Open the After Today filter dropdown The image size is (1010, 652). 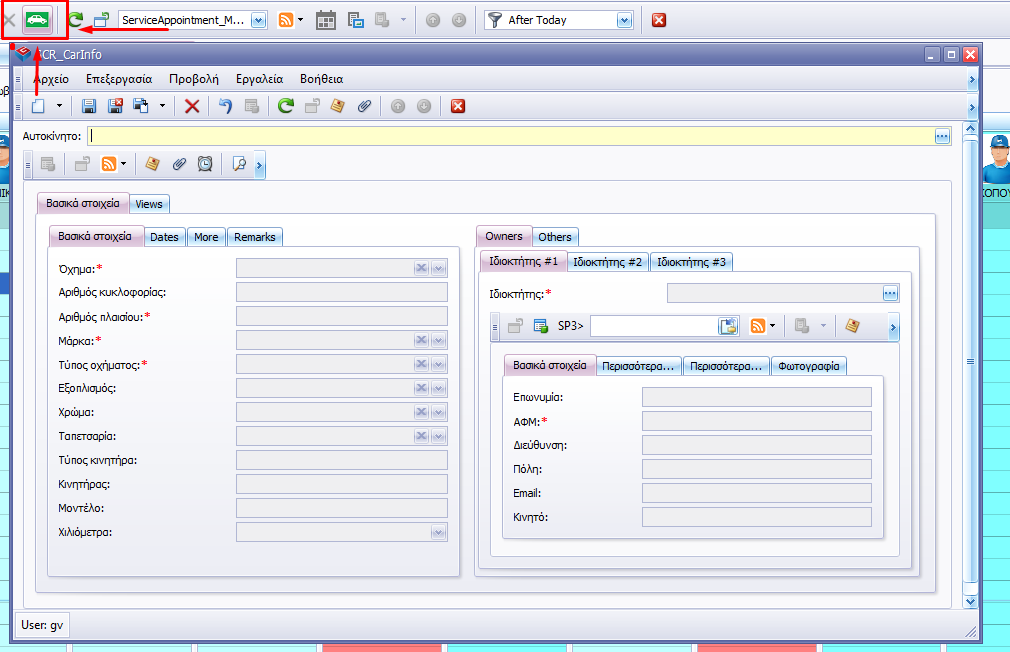(x=624, y=20)
